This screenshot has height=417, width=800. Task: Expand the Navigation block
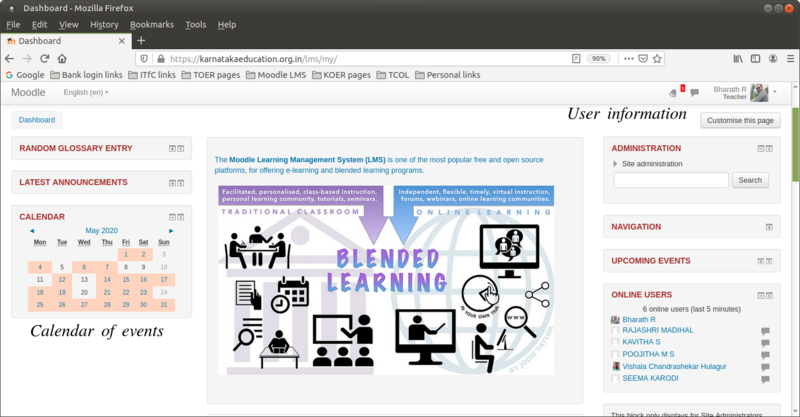click(x=769, y=227)
